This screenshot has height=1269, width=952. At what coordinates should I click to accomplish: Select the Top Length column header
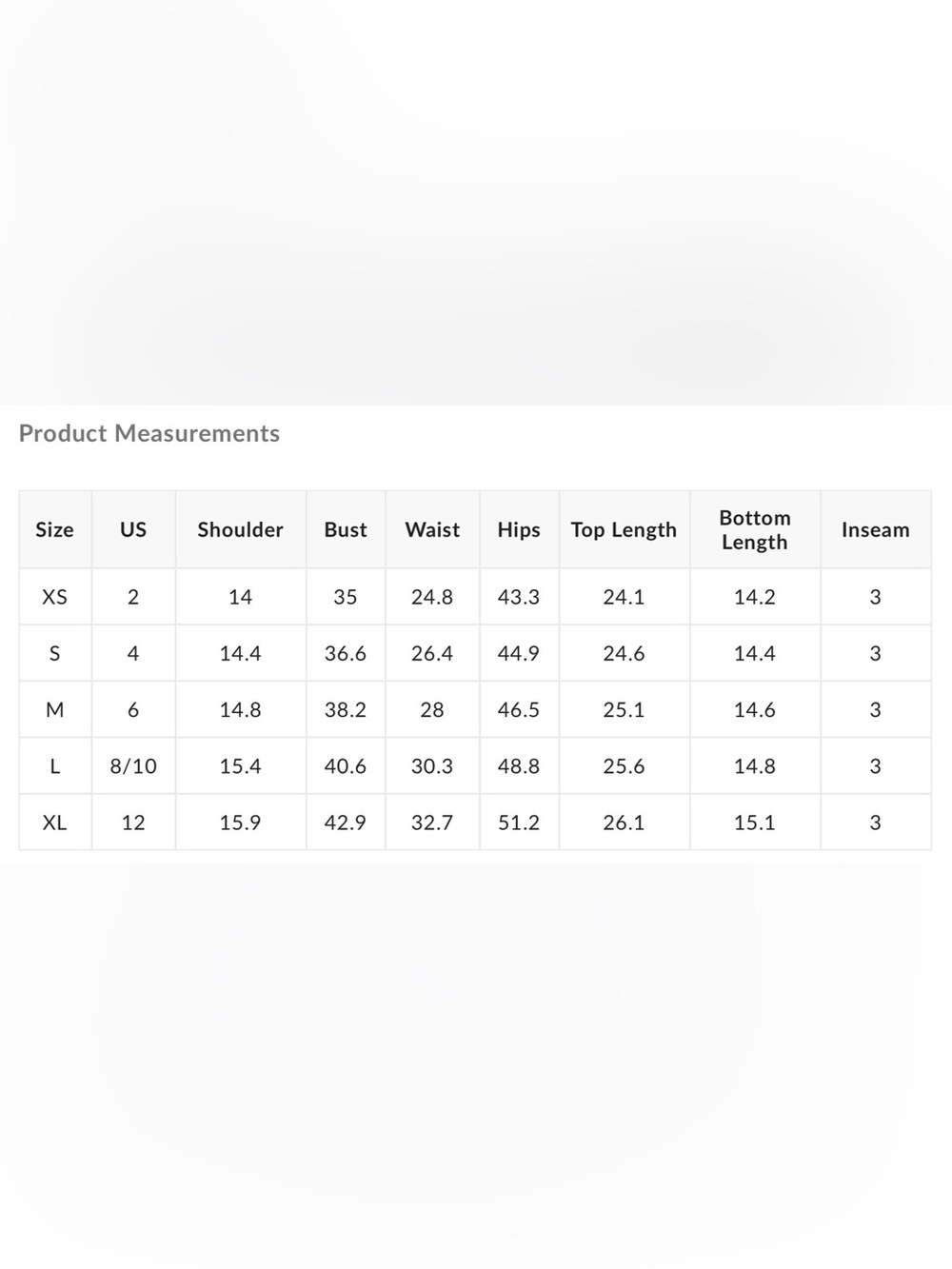point(624,530)
